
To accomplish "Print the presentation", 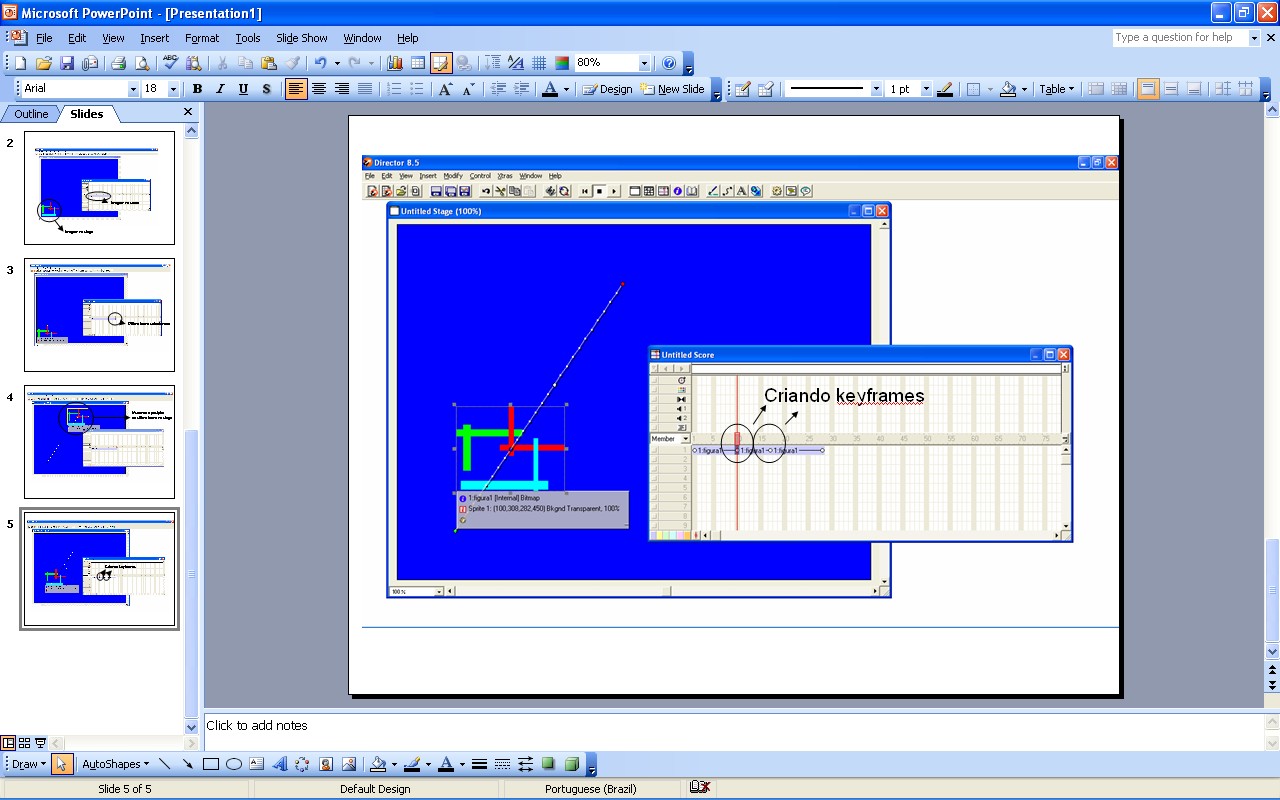I will (x=118, y=63).
